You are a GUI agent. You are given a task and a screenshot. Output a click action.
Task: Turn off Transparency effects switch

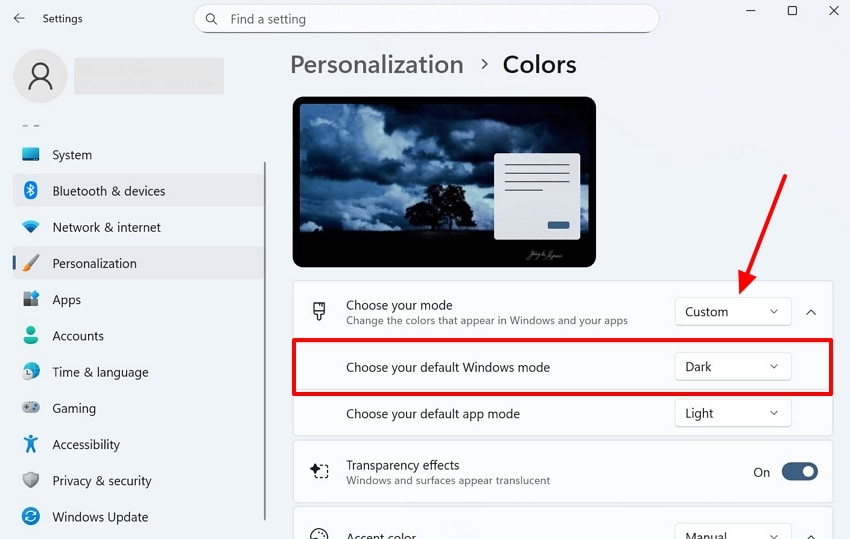pos(800,472)
